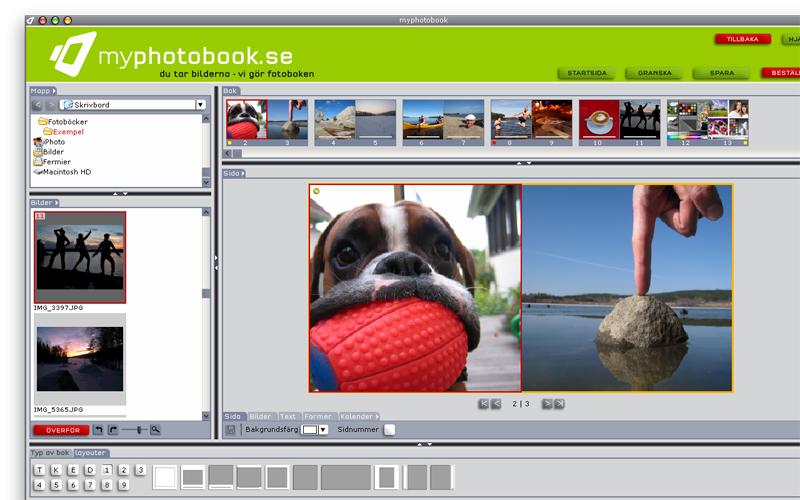Open the Skrivbord folder location dropdown
800x500 pixels.
point(201,104)
